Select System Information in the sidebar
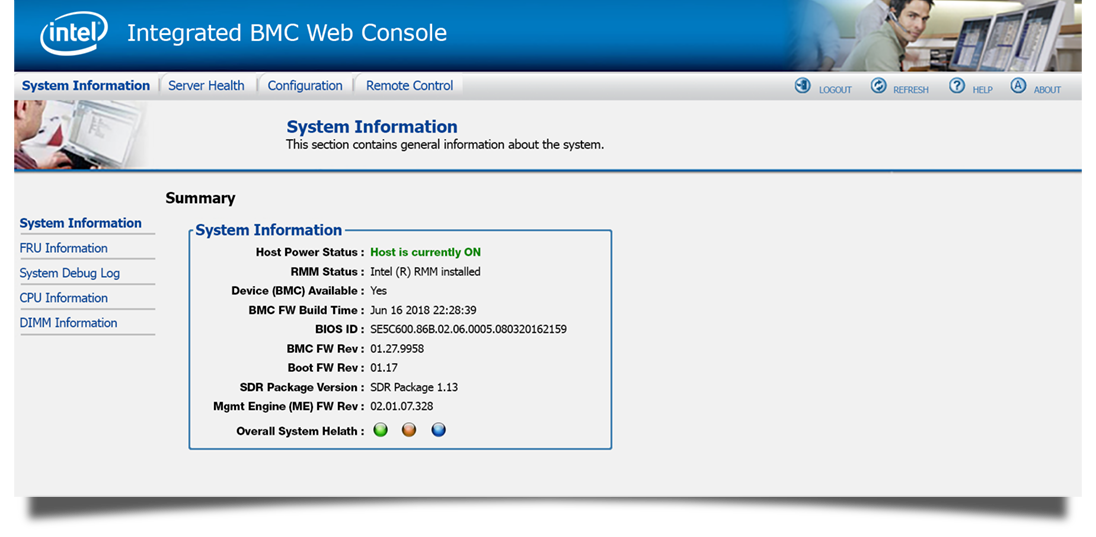The height and width of the screenshot is (537, 1096). coord(80,223)
